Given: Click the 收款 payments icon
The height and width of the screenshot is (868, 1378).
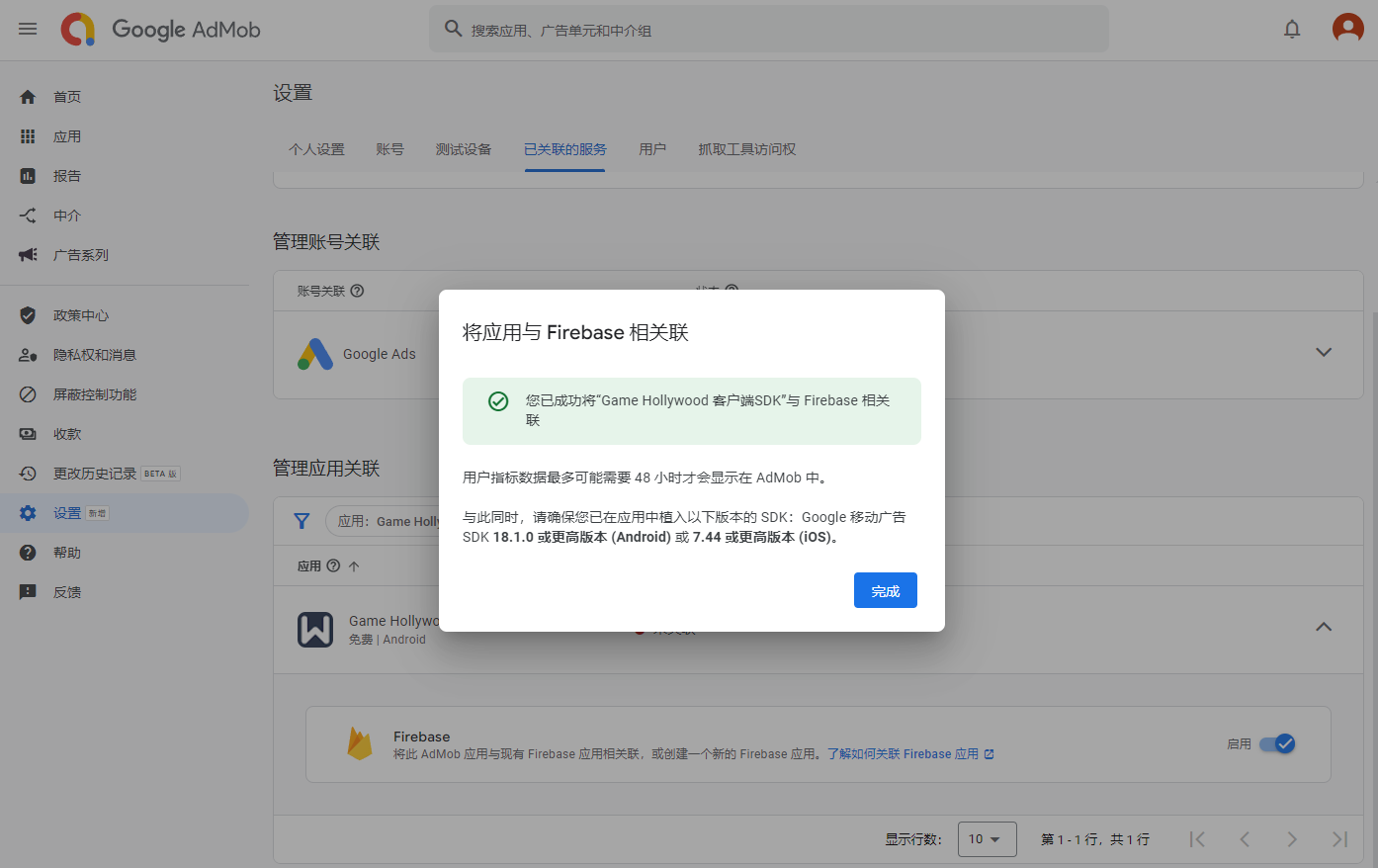Looking at the screenshot, I should click(28, 434).
